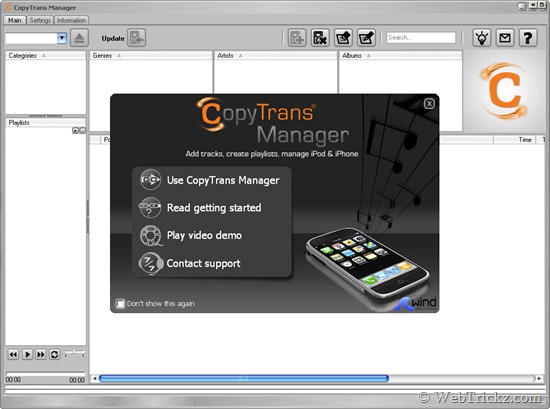Click the Update label
Screen dimensions: 550x409
113,38
